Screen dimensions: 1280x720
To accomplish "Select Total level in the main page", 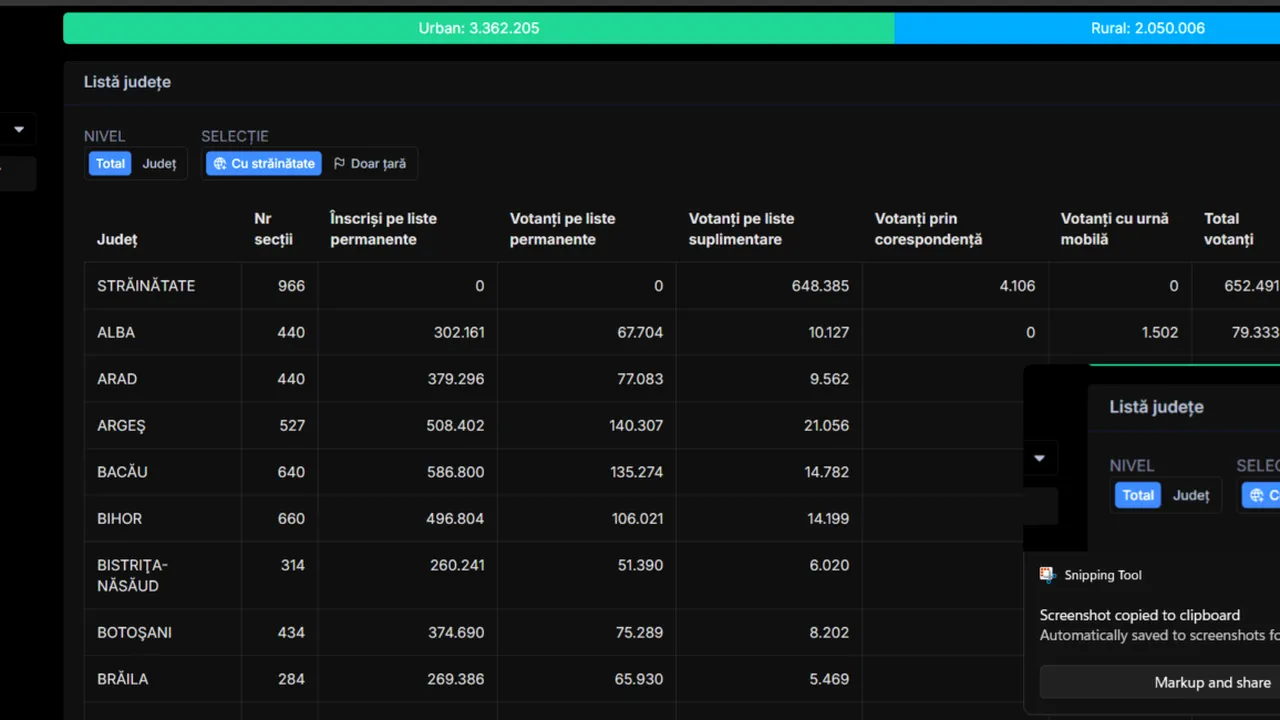I will tap(110, 164).
